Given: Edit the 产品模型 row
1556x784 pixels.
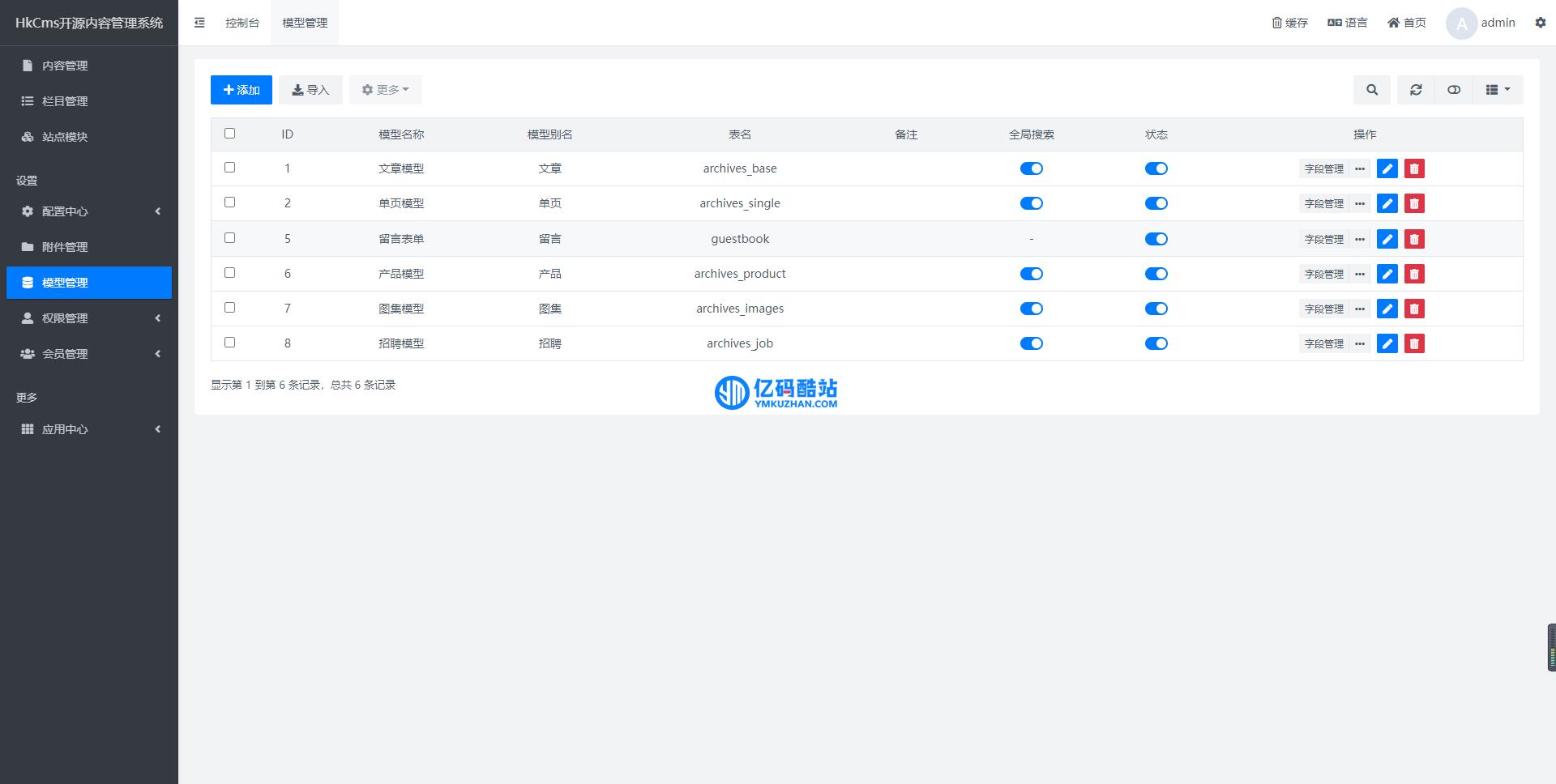Looking at the screenshot, I should point(1387,274).
